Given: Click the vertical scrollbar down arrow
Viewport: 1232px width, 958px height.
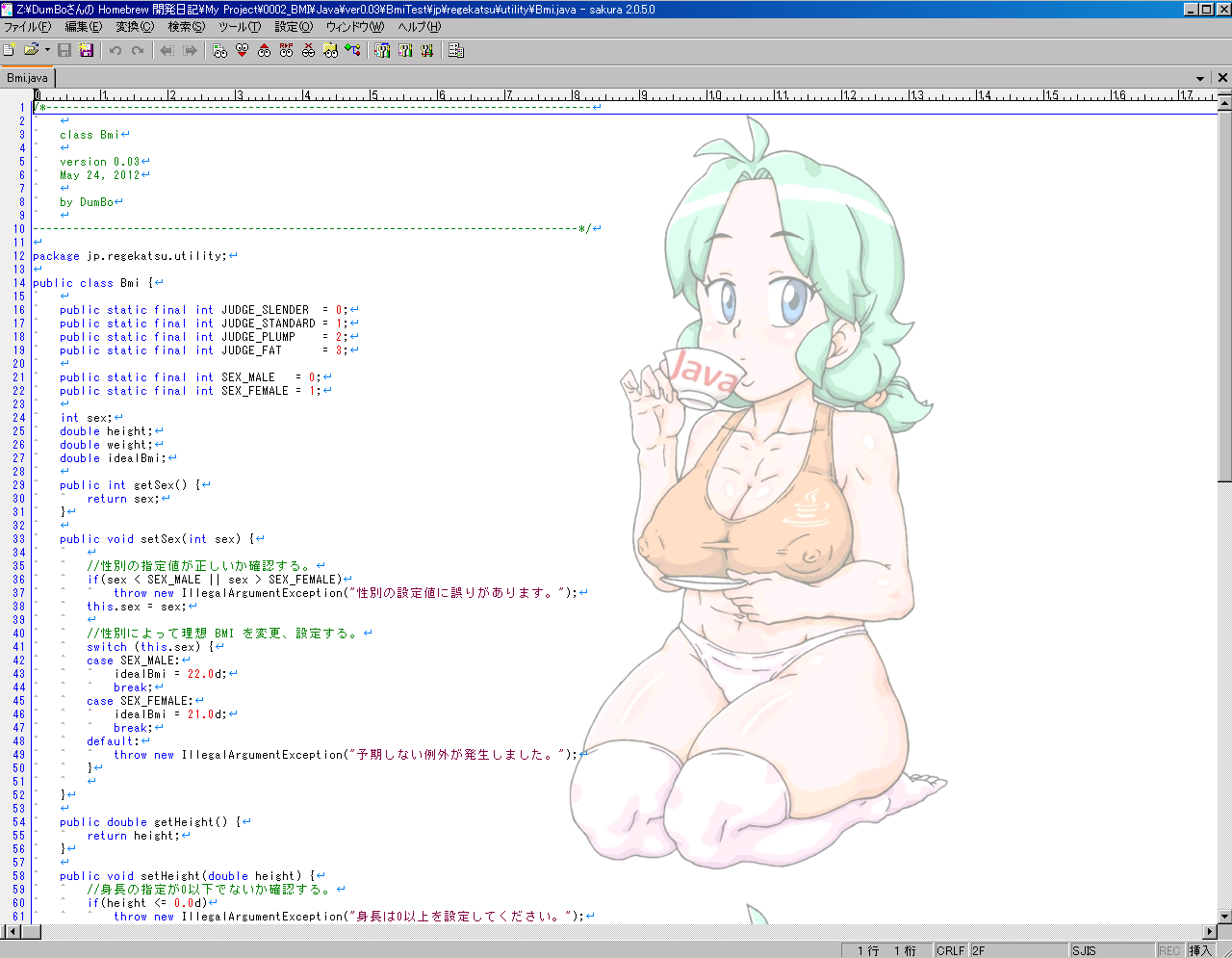Looking at the screenshot, I should (1224, 917).
